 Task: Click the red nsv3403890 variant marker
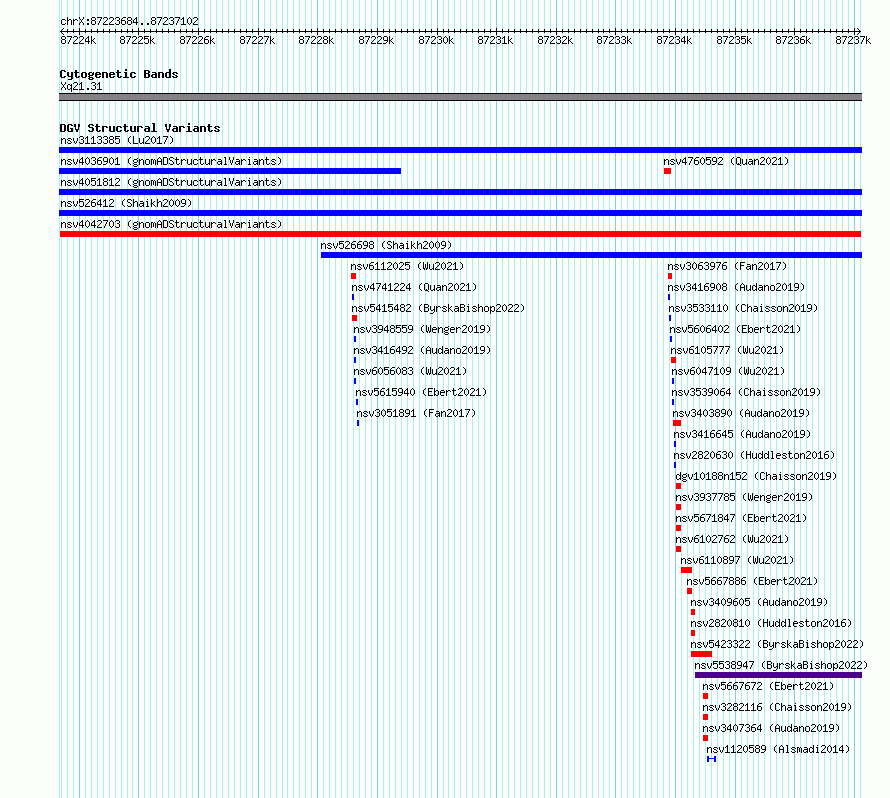coord(677,423)
